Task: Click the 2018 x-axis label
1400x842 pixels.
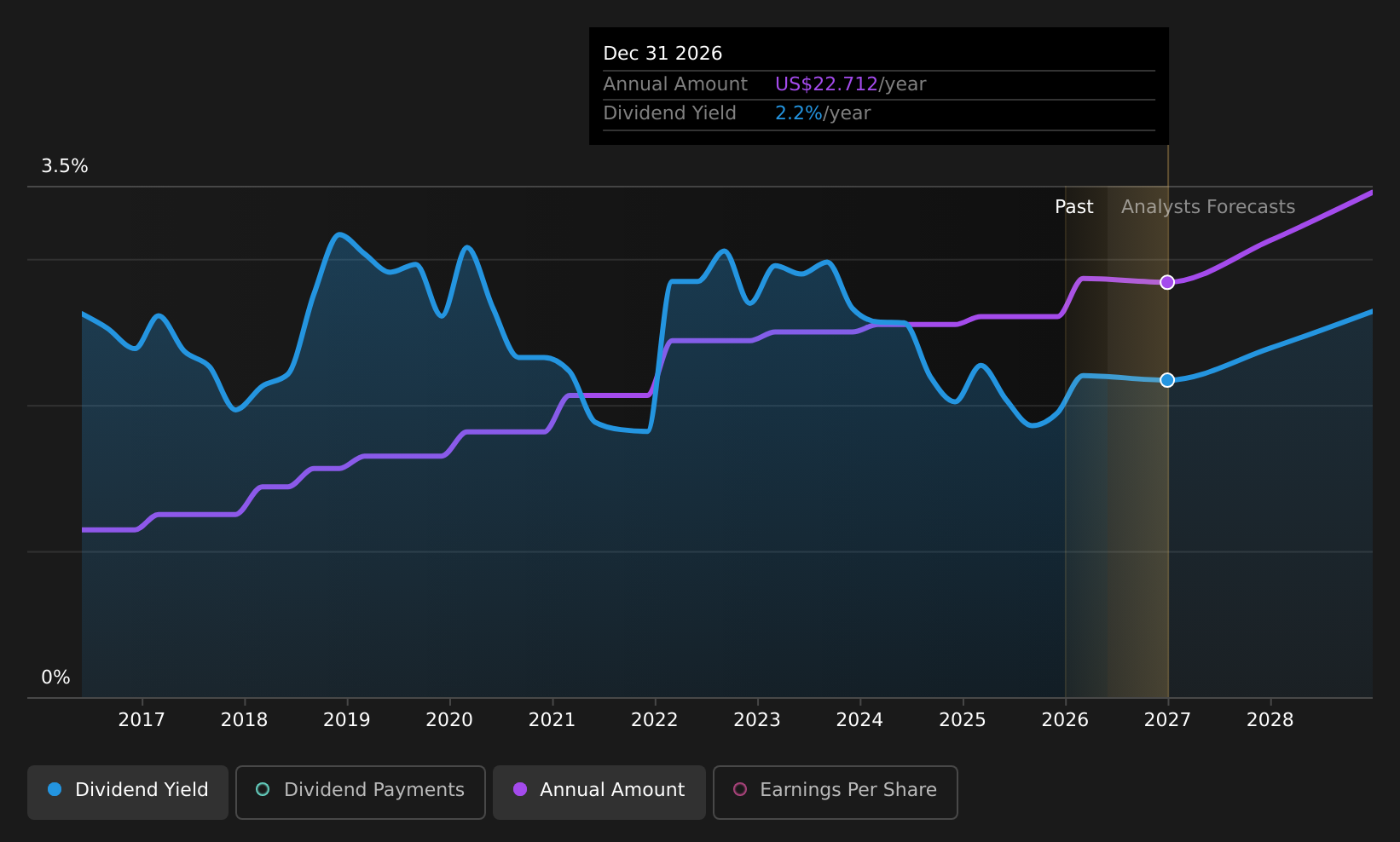Action: [x=244, y=720]
